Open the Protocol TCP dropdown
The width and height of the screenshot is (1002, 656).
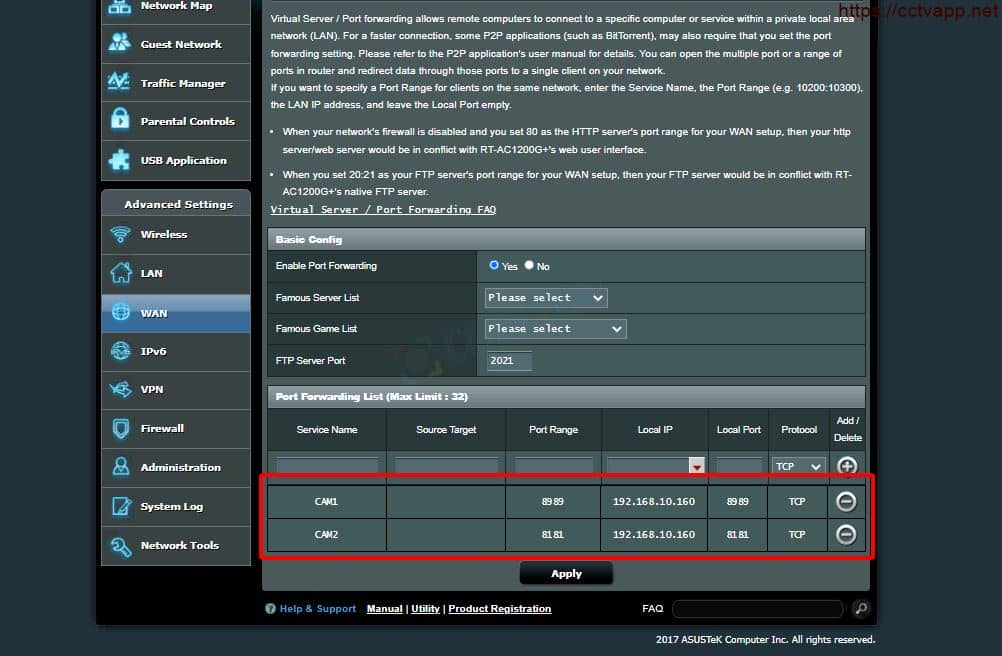(798, 466)
